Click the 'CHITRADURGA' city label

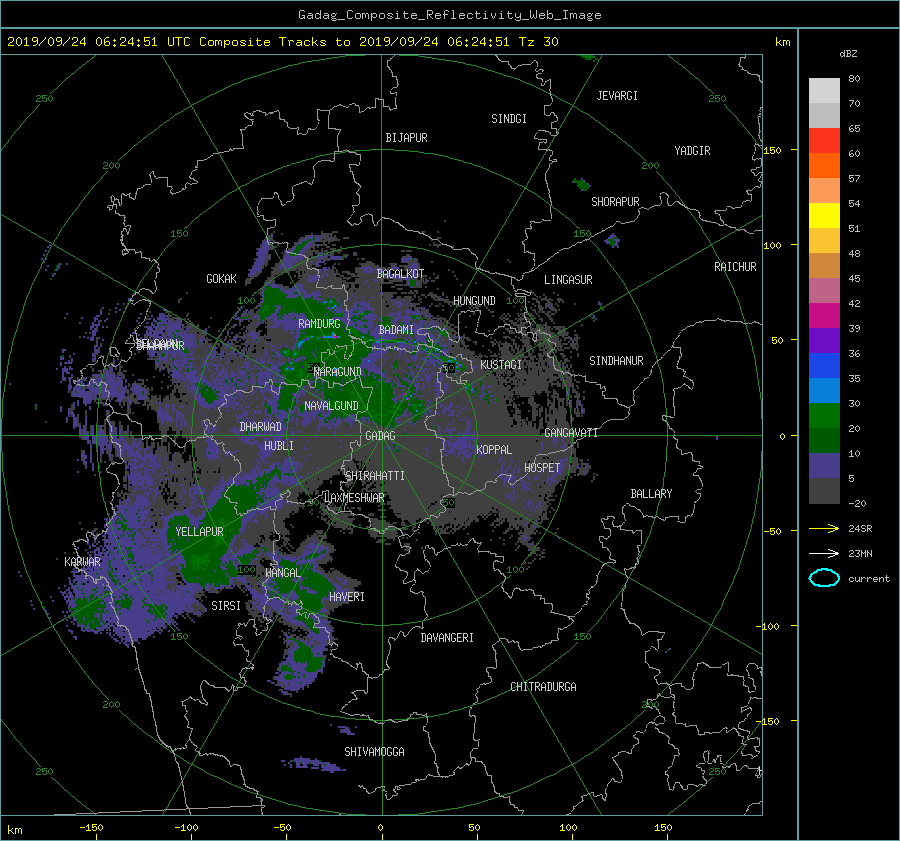543,687
